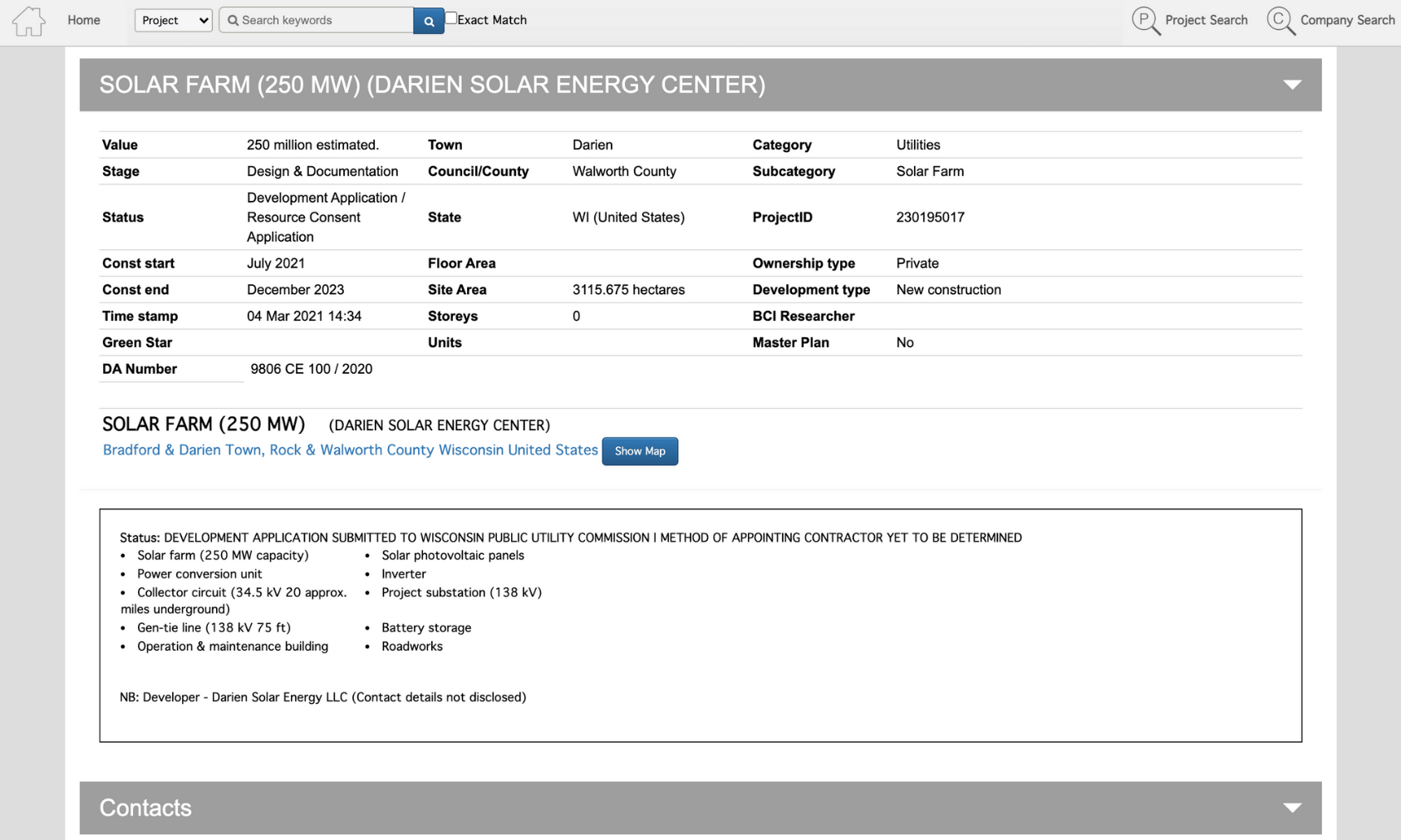Click the page title 'SOLAR FARM (250 MW) (DARIEN SOLAR ENERGY CENTER)'
This screenshot has height=840, width=1401.
point(432,85)
